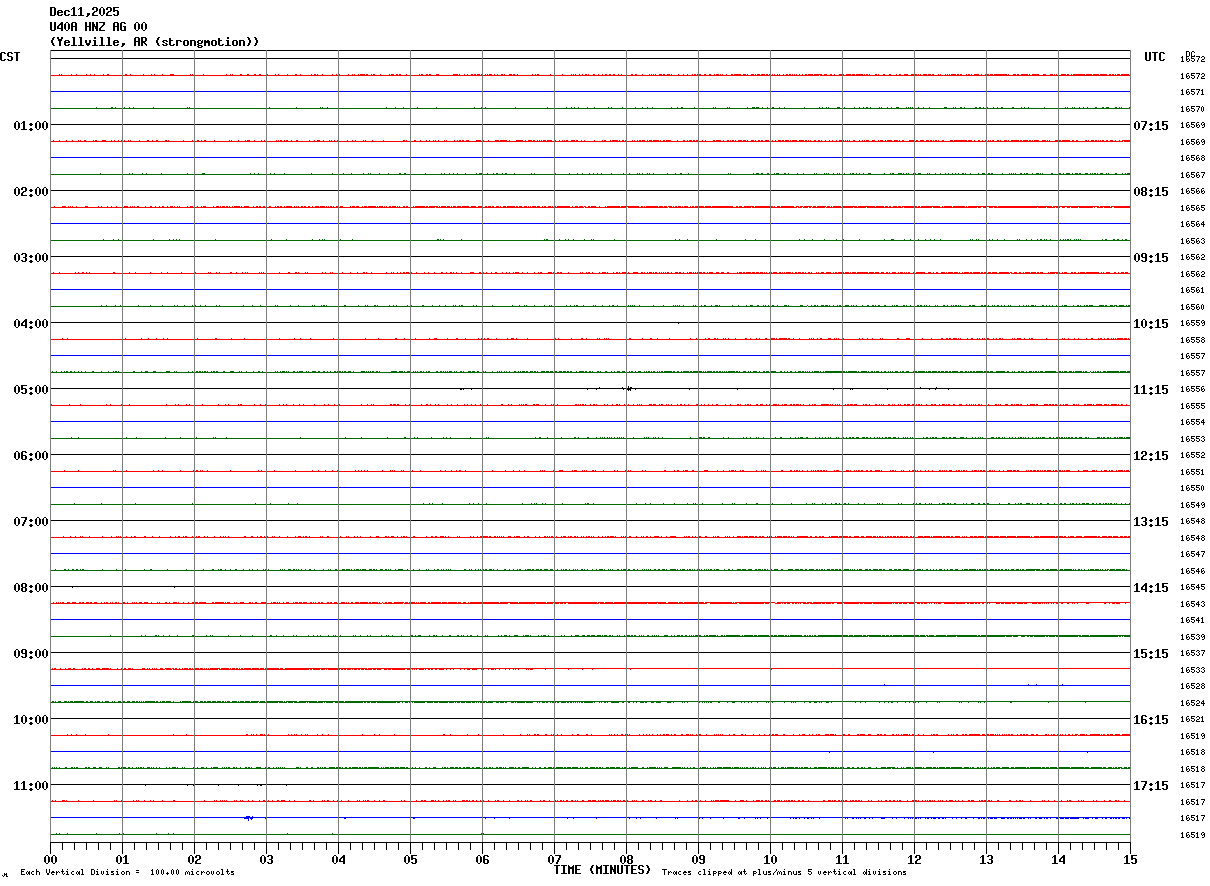The width and height of the screenshot is (1210, 886).
Task: Click the 15:15 UTC time label
Action: coord(1151,654)
